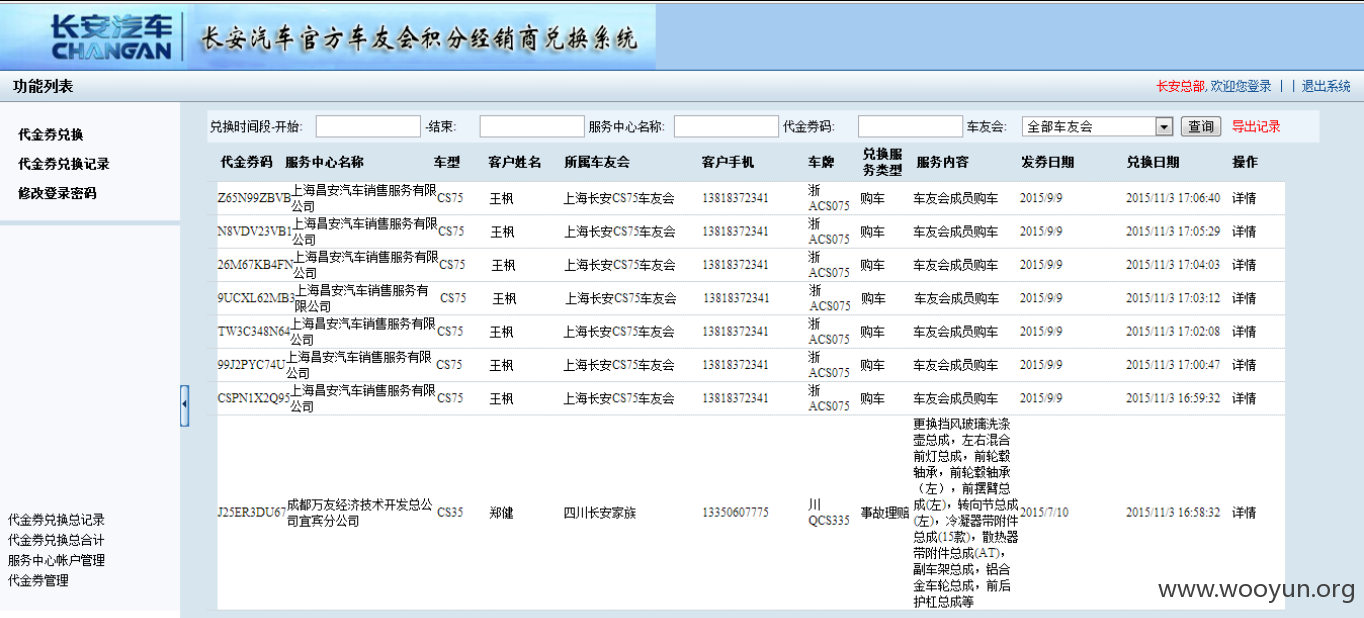Click redemption time 2015/11/3 17:06:40
This screenshot has height=618, width=1364.
[x=1173, y=198]
